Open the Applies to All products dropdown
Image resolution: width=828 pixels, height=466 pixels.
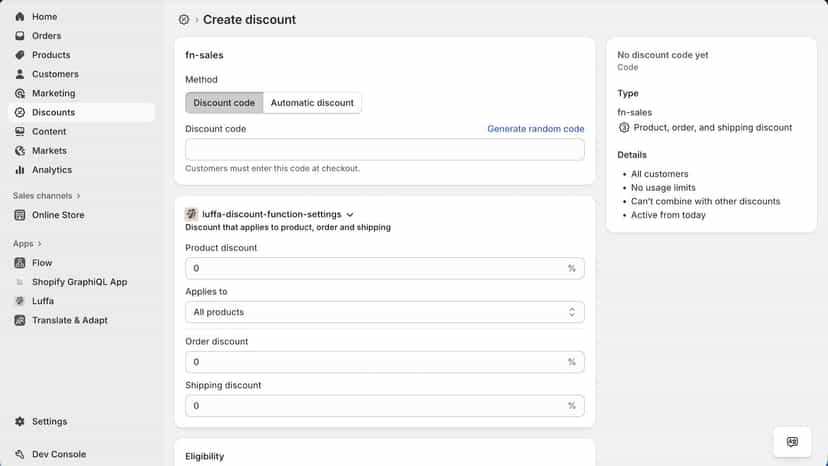pos(384,312)
